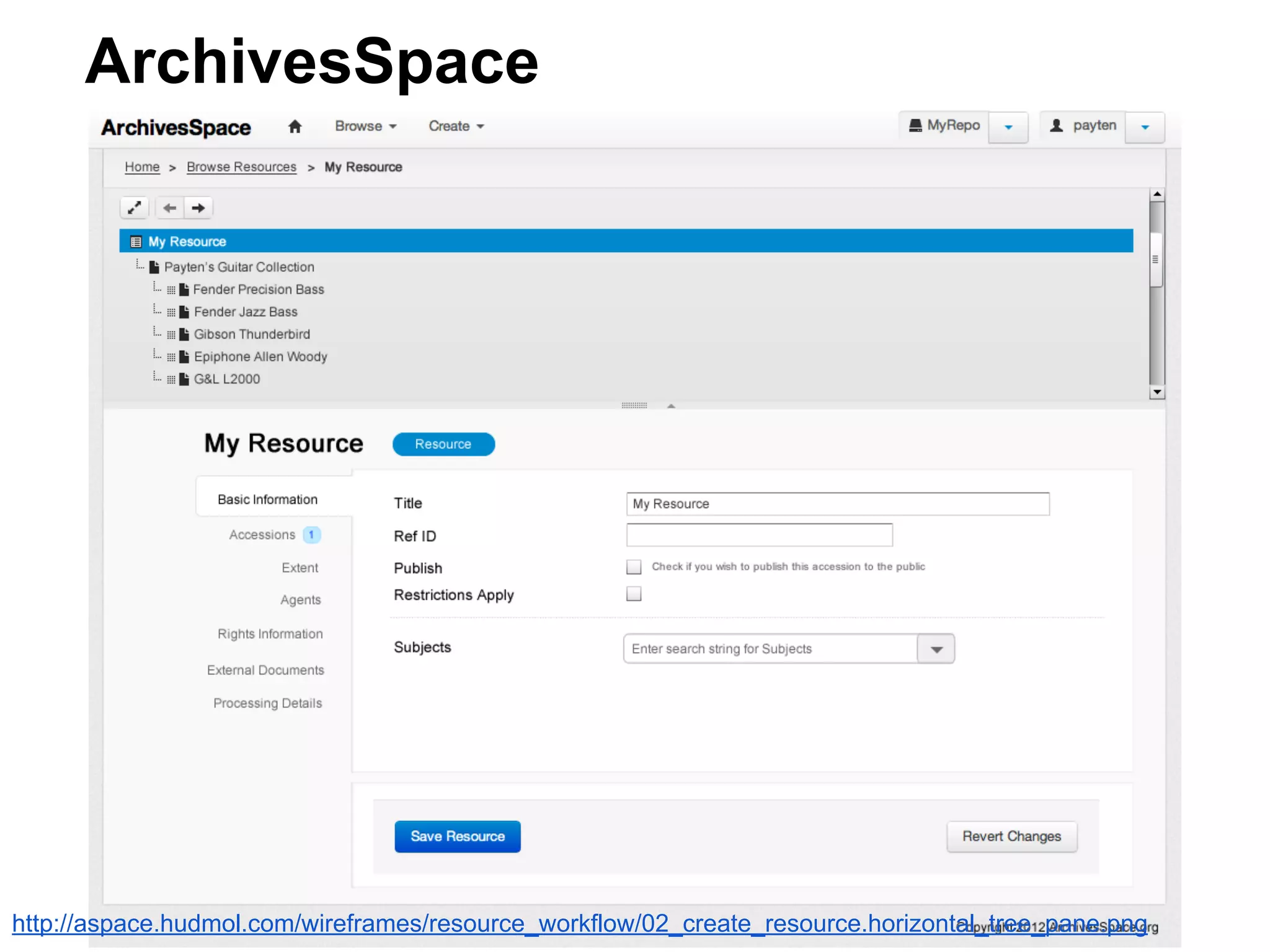Viewport: 1270px width, 952px height.
Task: Click the My Resource tree row icon
Action: 136,242
